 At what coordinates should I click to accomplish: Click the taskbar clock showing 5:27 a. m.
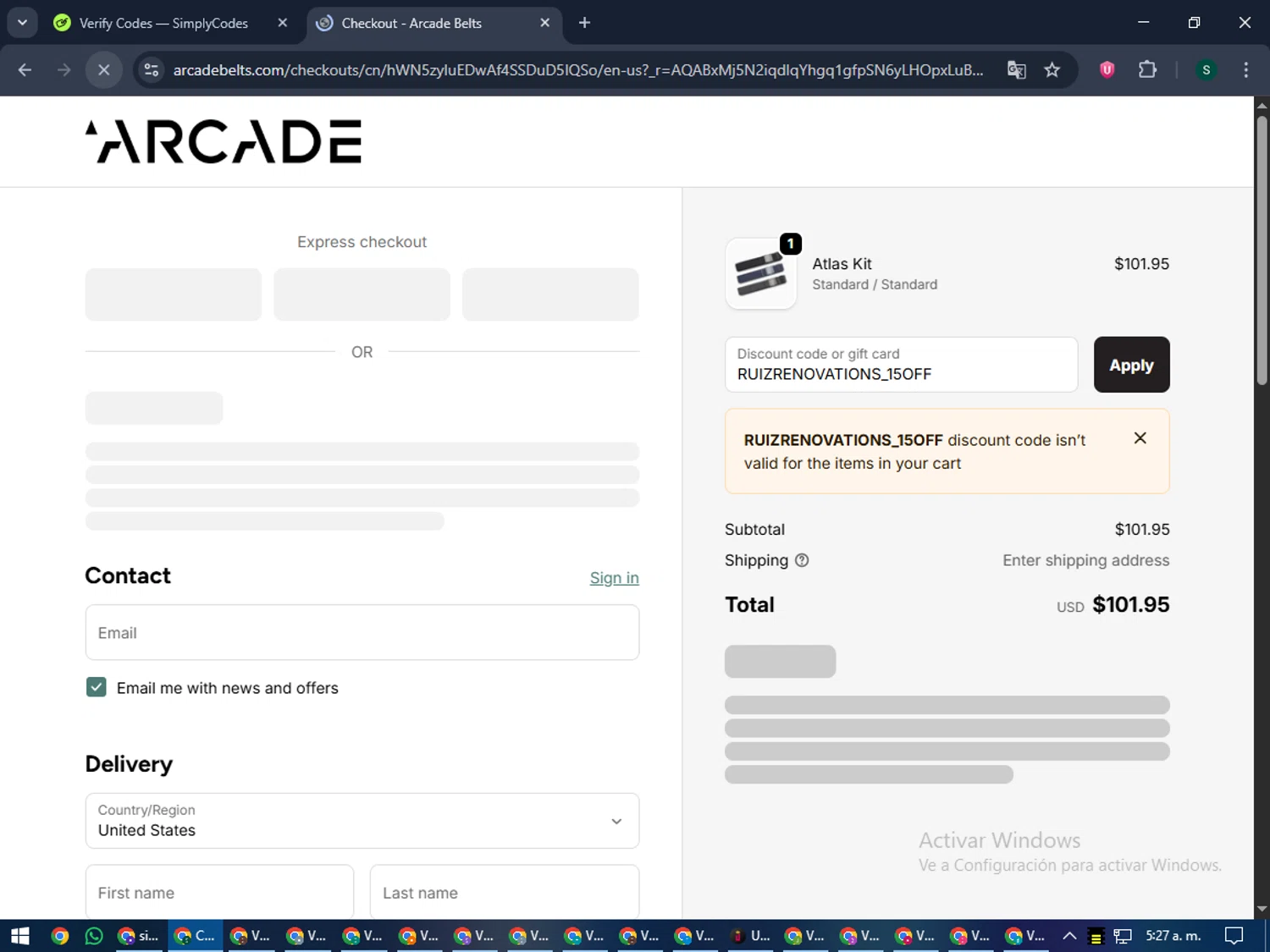pos(1173,936)
